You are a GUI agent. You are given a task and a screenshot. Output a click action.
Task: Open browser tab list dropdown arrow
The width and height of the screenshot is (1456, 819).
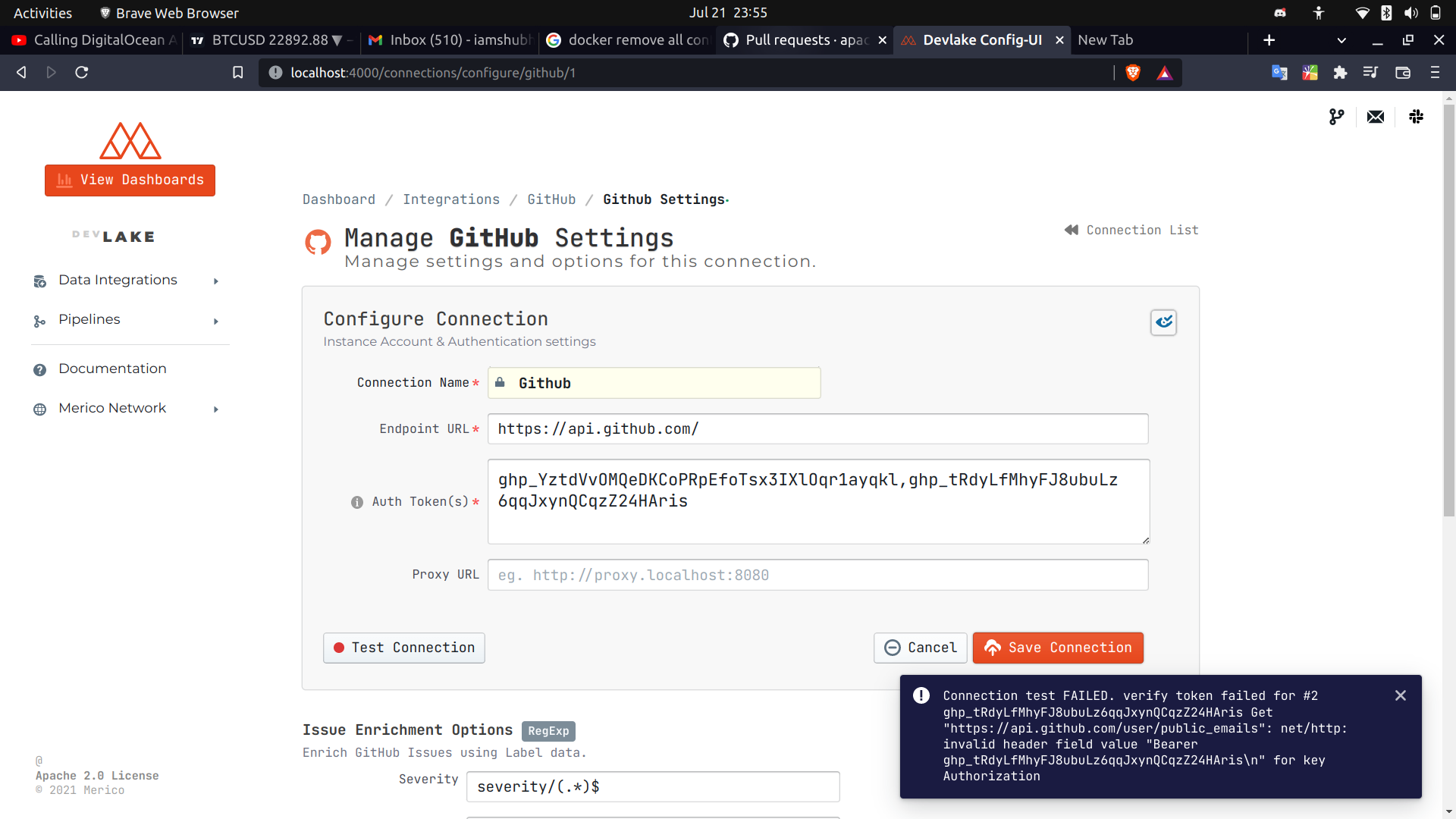point(1341,40)
